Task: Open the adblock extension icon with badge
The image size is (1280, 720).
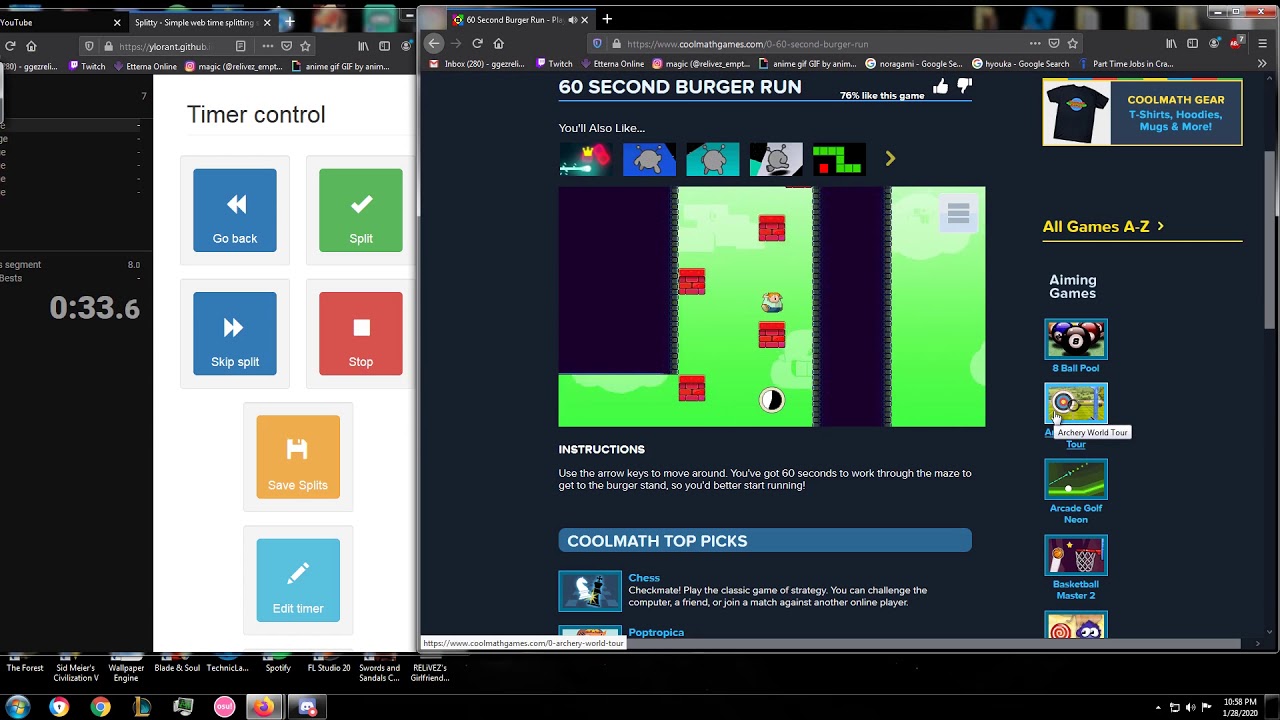Action: click(x=1236, y=43)
